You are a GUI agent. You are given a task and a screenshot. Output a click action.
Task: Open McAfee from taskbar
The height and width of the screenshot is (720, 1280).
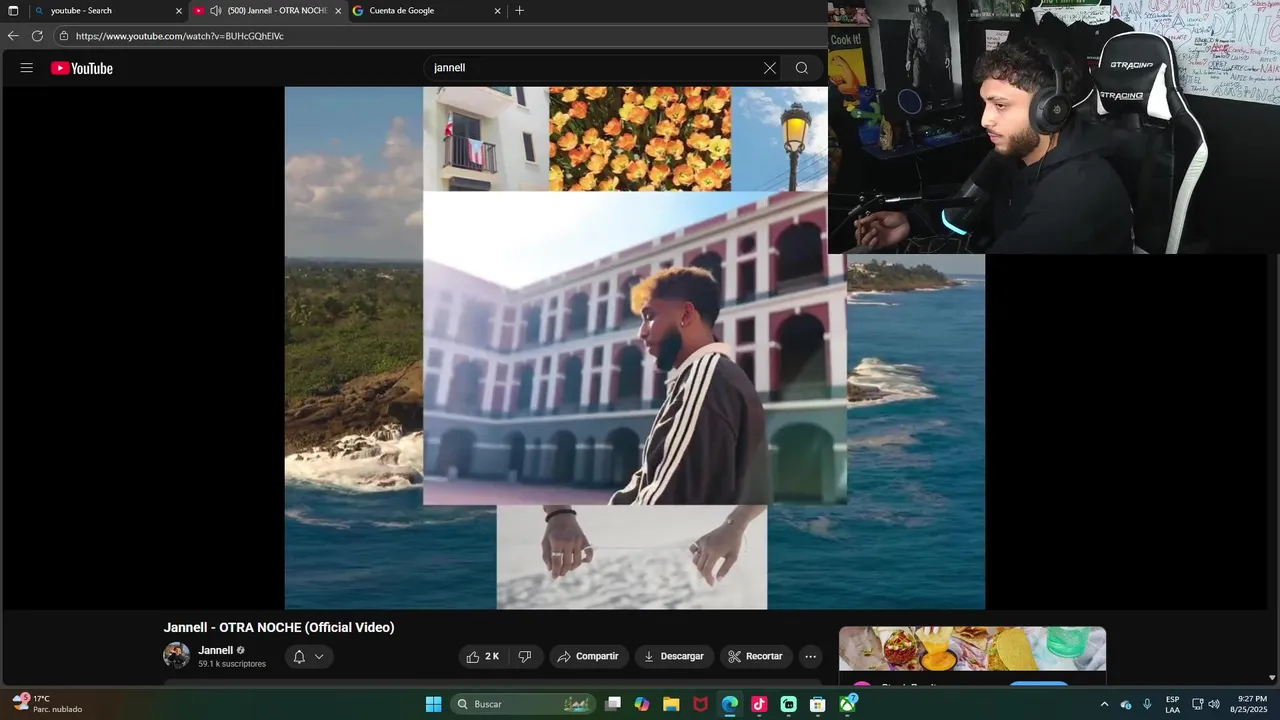click(x=700, y=704)
